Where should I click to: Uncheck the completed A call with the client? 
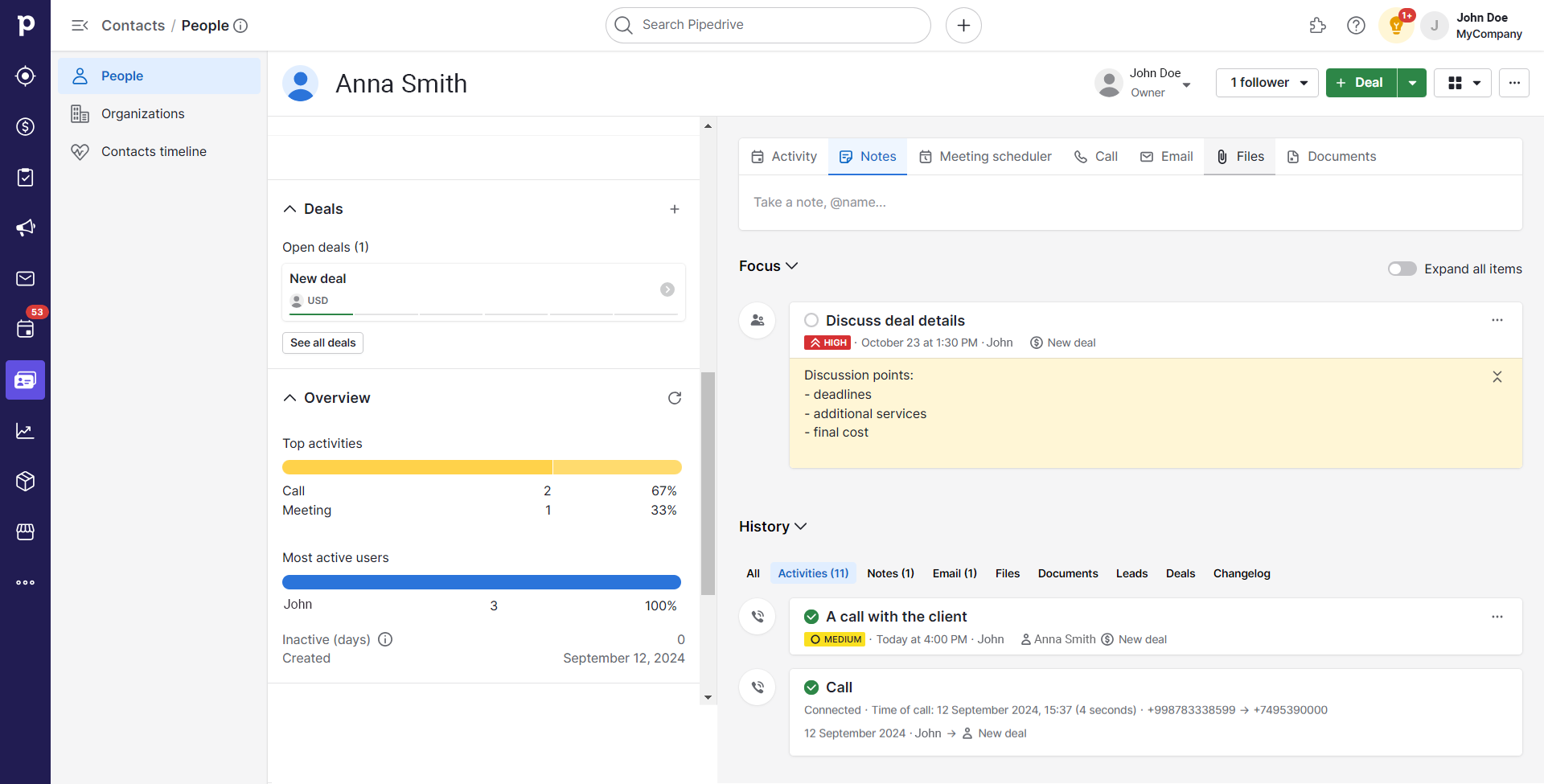[x=811, y=617]
